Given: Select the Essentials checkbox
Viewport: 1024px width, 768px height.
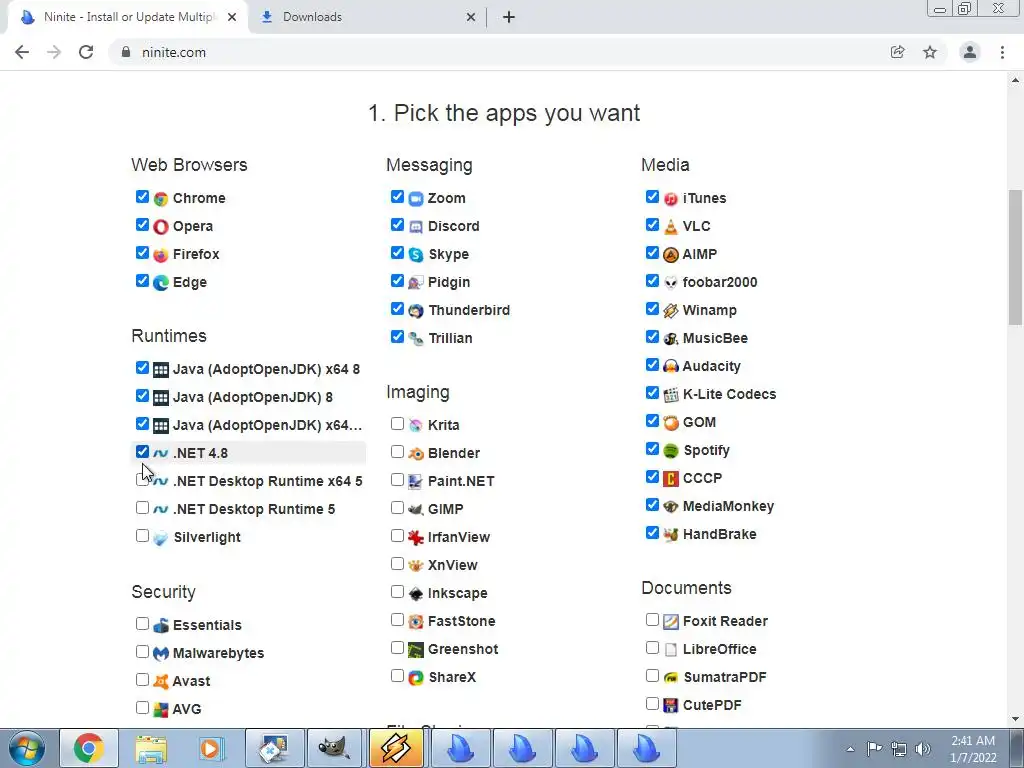Looking at the screenshot, I should (x=142, y=624).
